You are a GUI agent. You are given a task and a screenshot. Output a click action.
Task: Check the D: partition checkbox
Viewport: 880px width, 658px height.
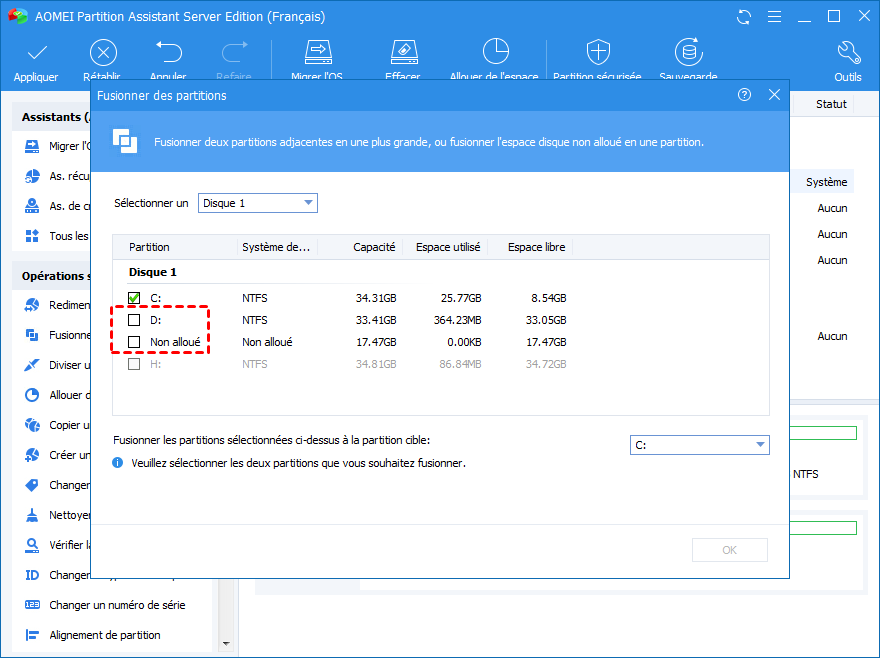pos(134,320)
